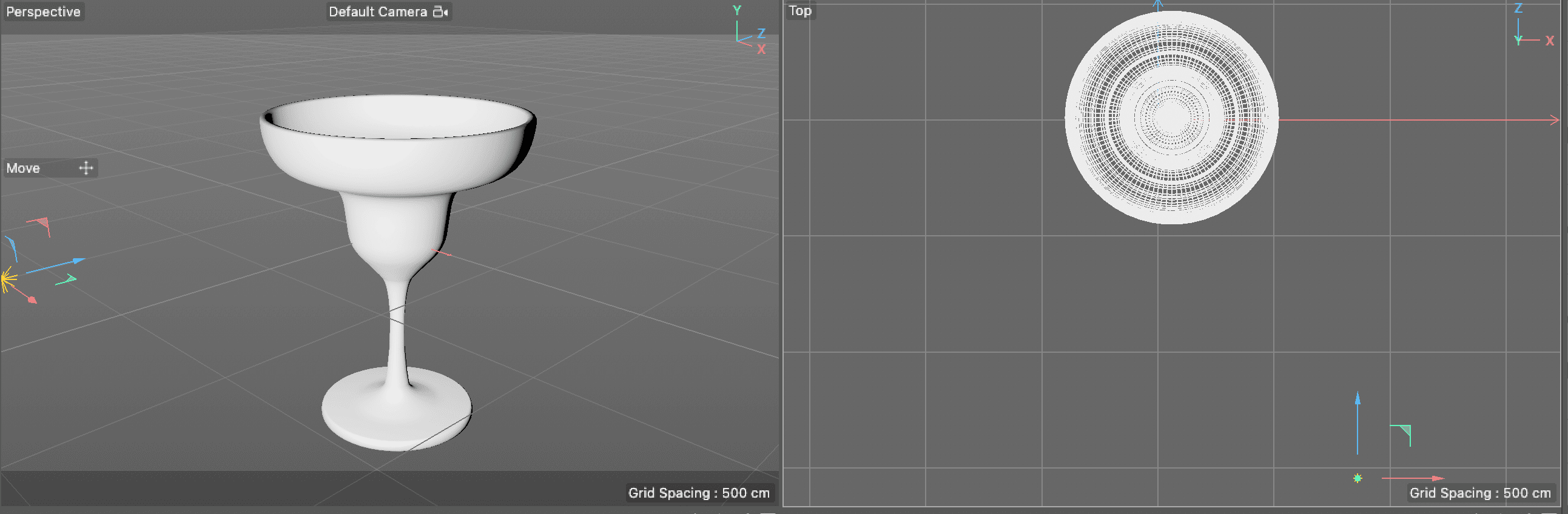Click the green plane handle in Top view
Viewport: 1568px width, 514px height.
[x=1403, y=433]
